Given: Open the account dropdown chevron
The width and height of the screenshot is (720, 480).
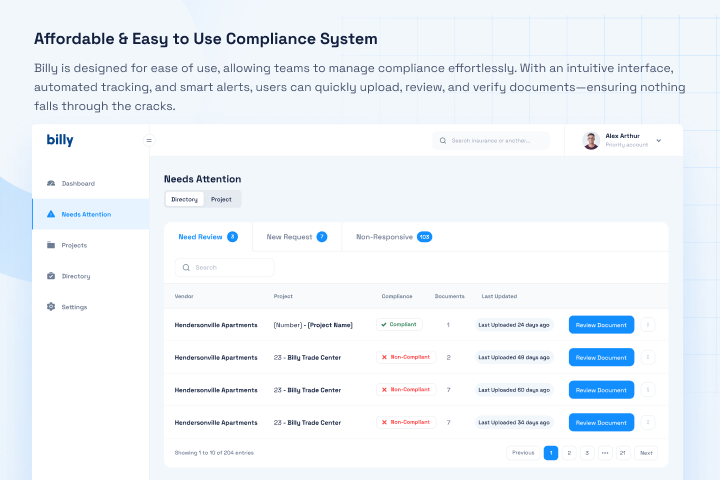Looking at the screenshot, I should (x=658, y=141).
